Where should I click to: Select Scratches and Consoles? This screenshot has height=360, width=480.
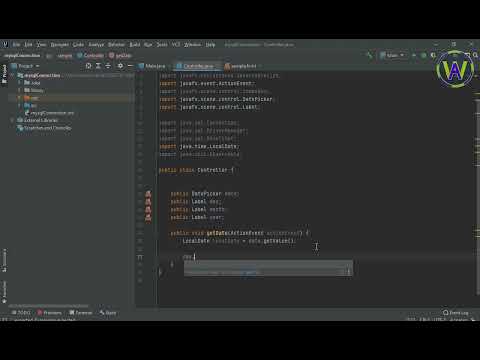tap(44, 128)
